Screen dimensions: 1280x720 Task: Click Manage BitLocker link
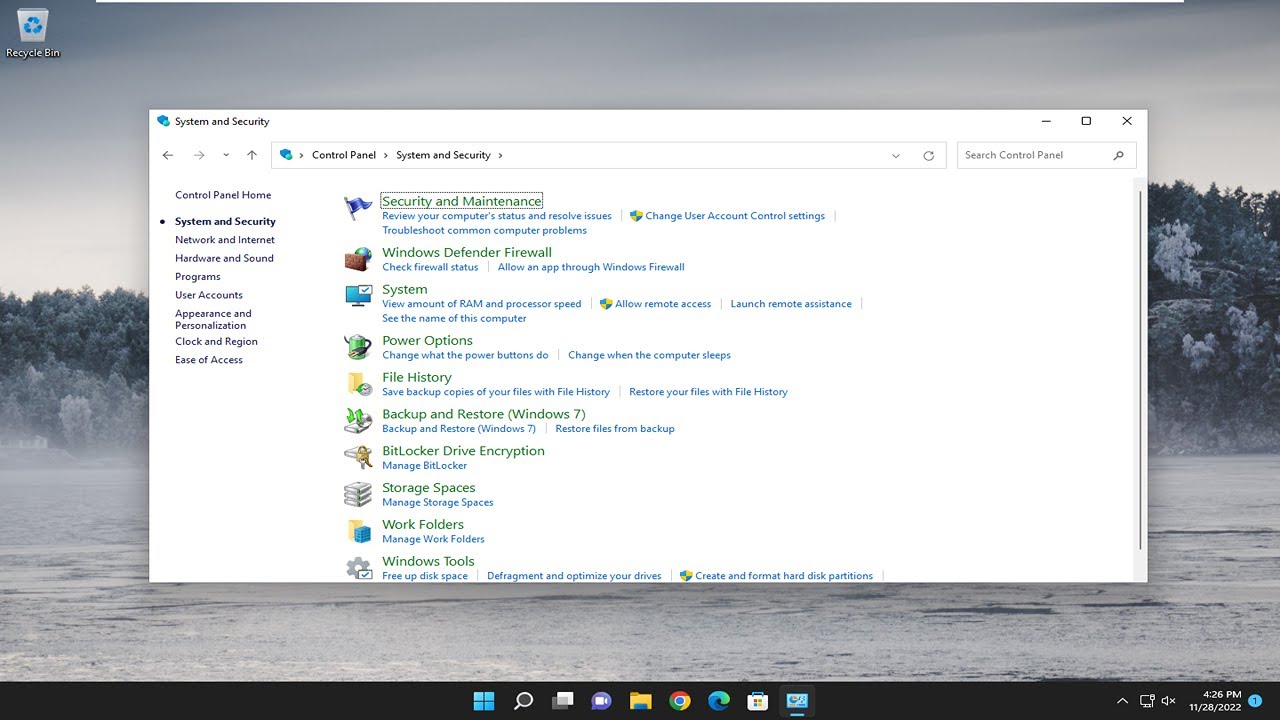(424, 466)
